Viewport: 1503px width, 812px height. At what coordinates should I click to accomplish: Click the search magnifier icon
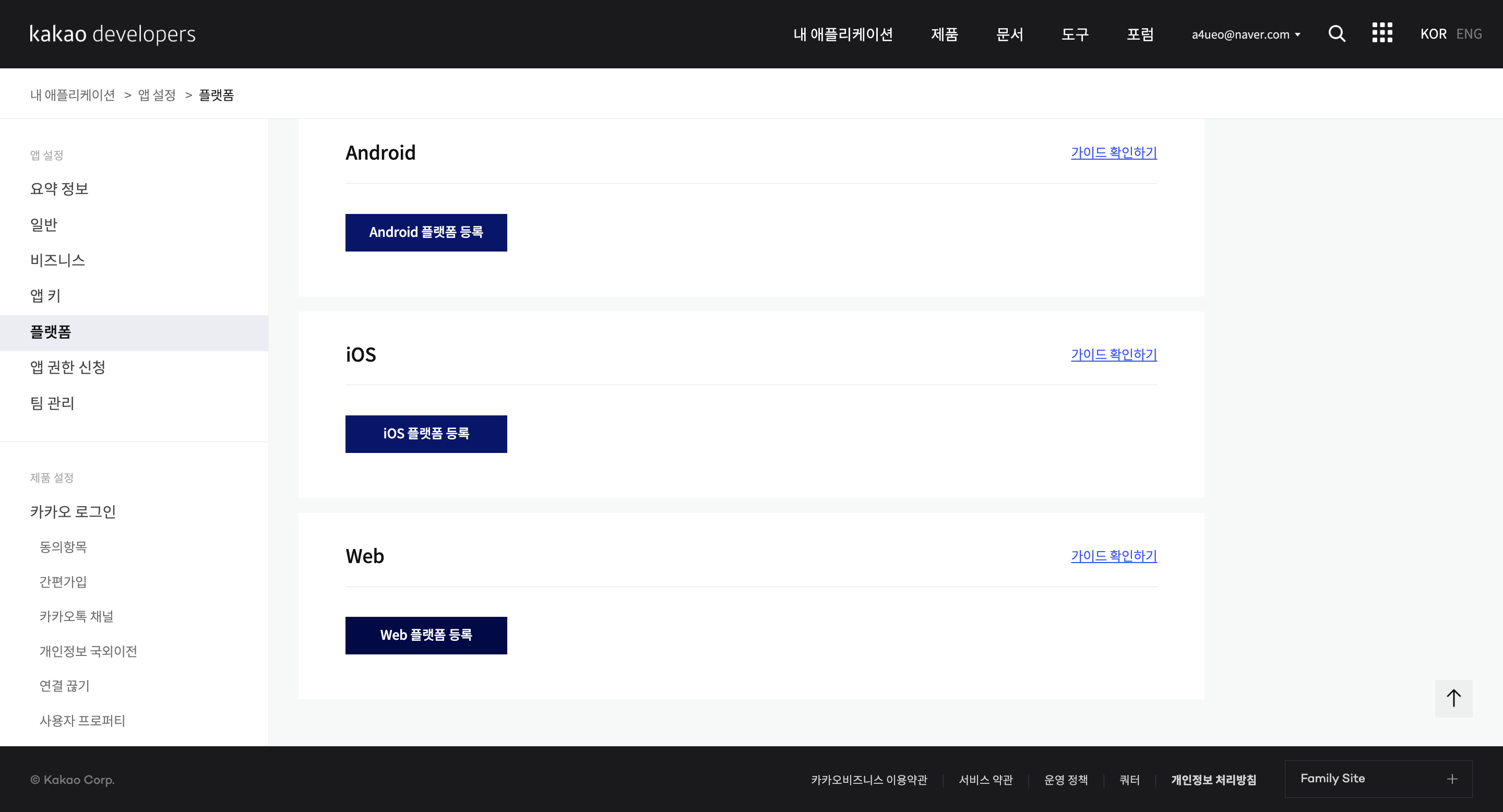1337,34
